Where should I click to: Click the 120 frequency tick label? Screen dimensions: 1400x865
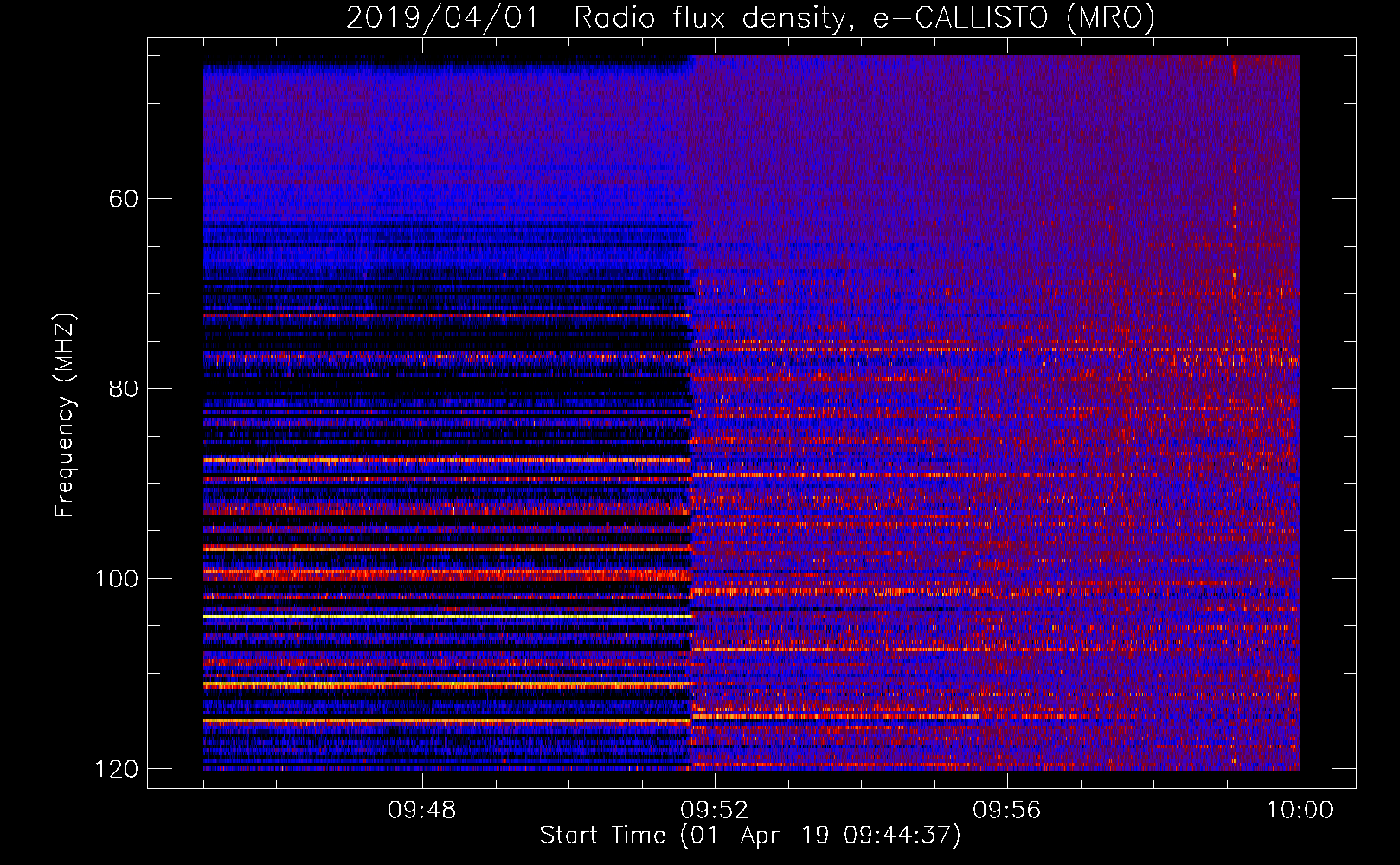pos(116,769)
